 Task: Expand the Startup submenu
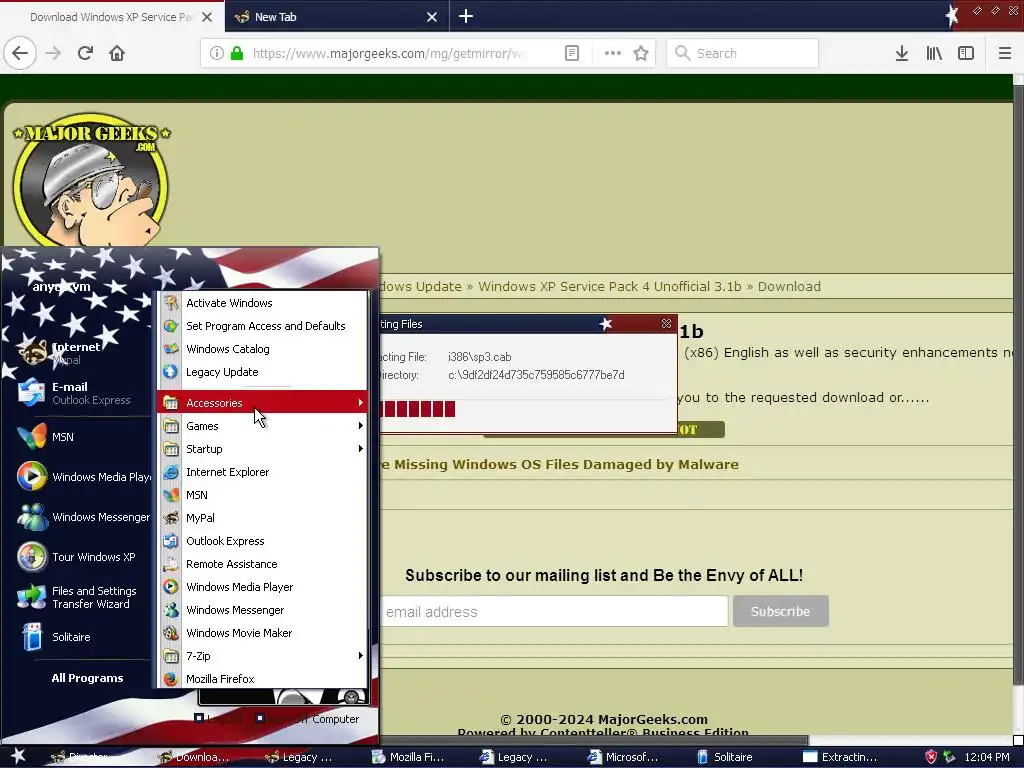pyautogui.click(x=262, y=449)
